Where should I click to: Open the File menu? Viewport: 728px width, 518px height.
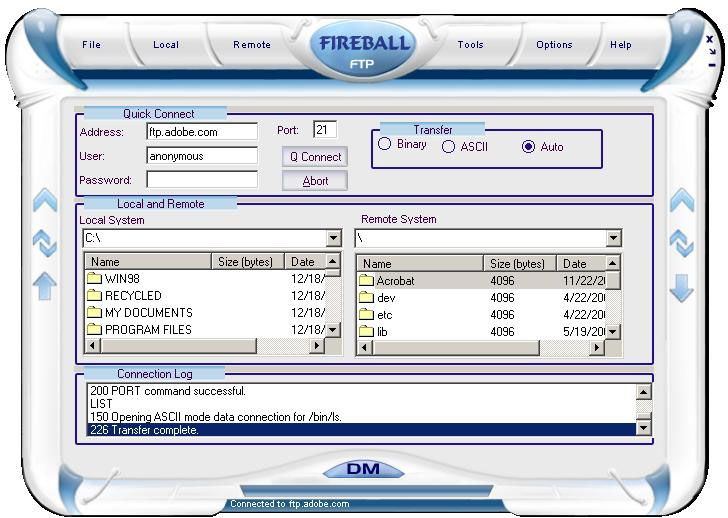(91, 45)
